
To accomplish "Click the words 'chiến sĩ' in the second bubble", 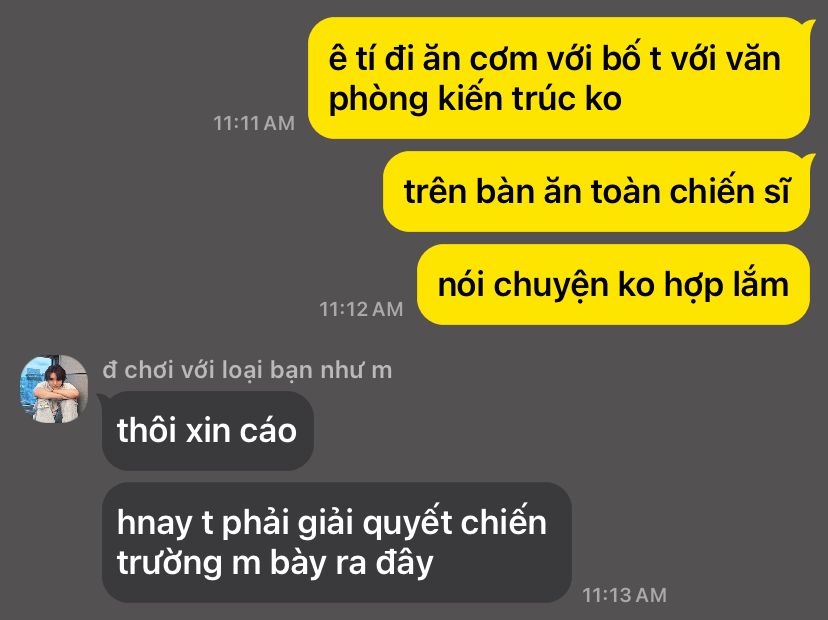I will click(730, 191).
